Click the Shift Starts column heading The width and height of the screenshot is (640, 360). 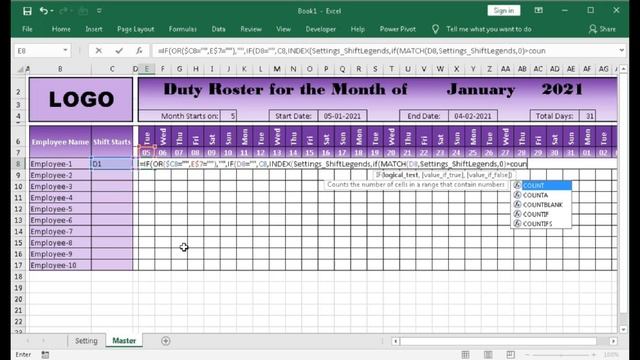[x=112, y=142]
